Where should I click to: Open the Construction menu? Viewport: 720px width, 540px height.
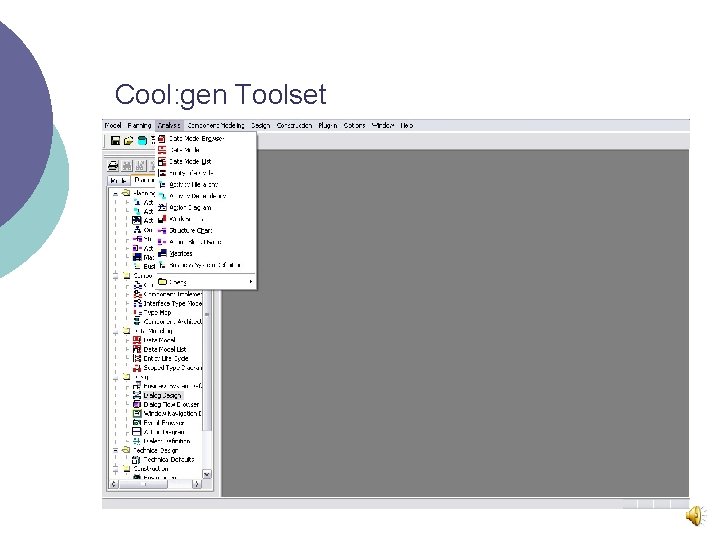point(294,125)
